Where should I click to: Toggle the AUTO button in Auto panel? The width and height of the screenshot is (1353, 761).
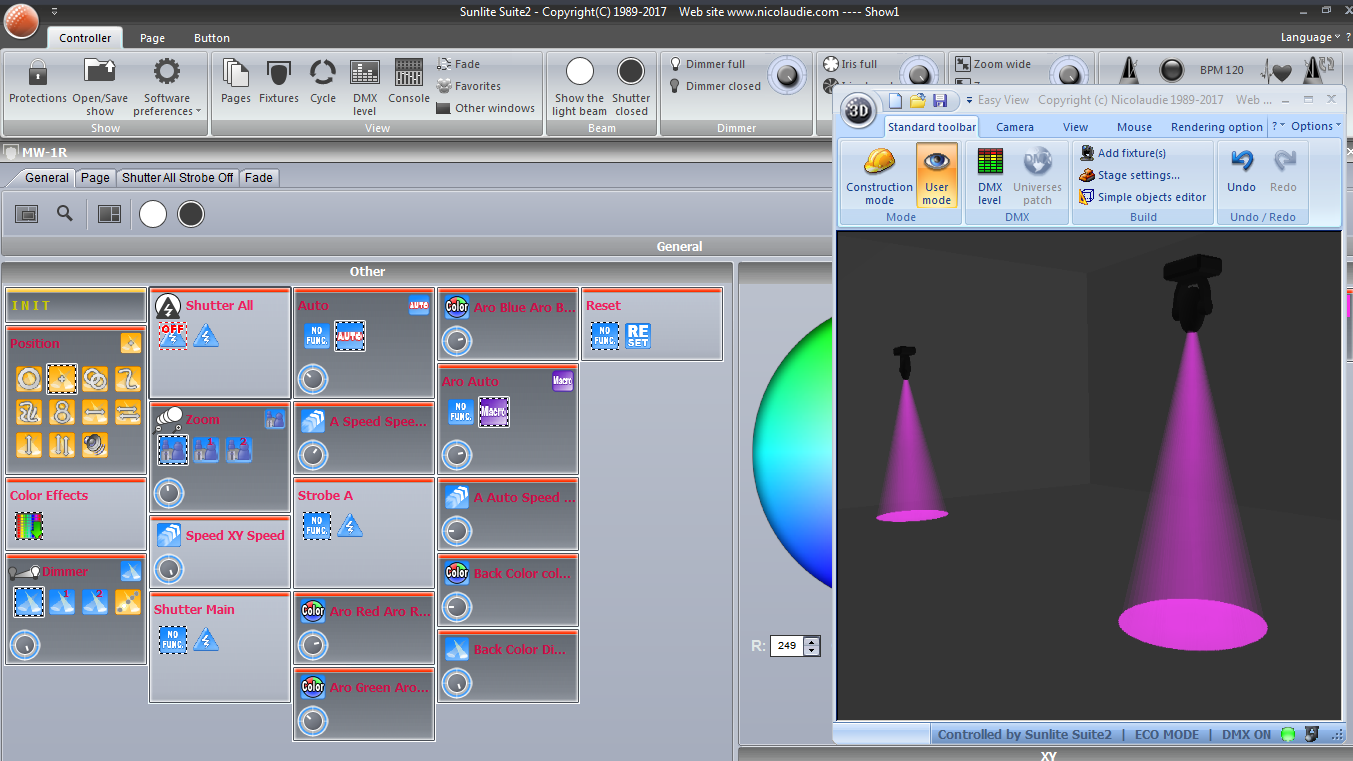[349, 335]
